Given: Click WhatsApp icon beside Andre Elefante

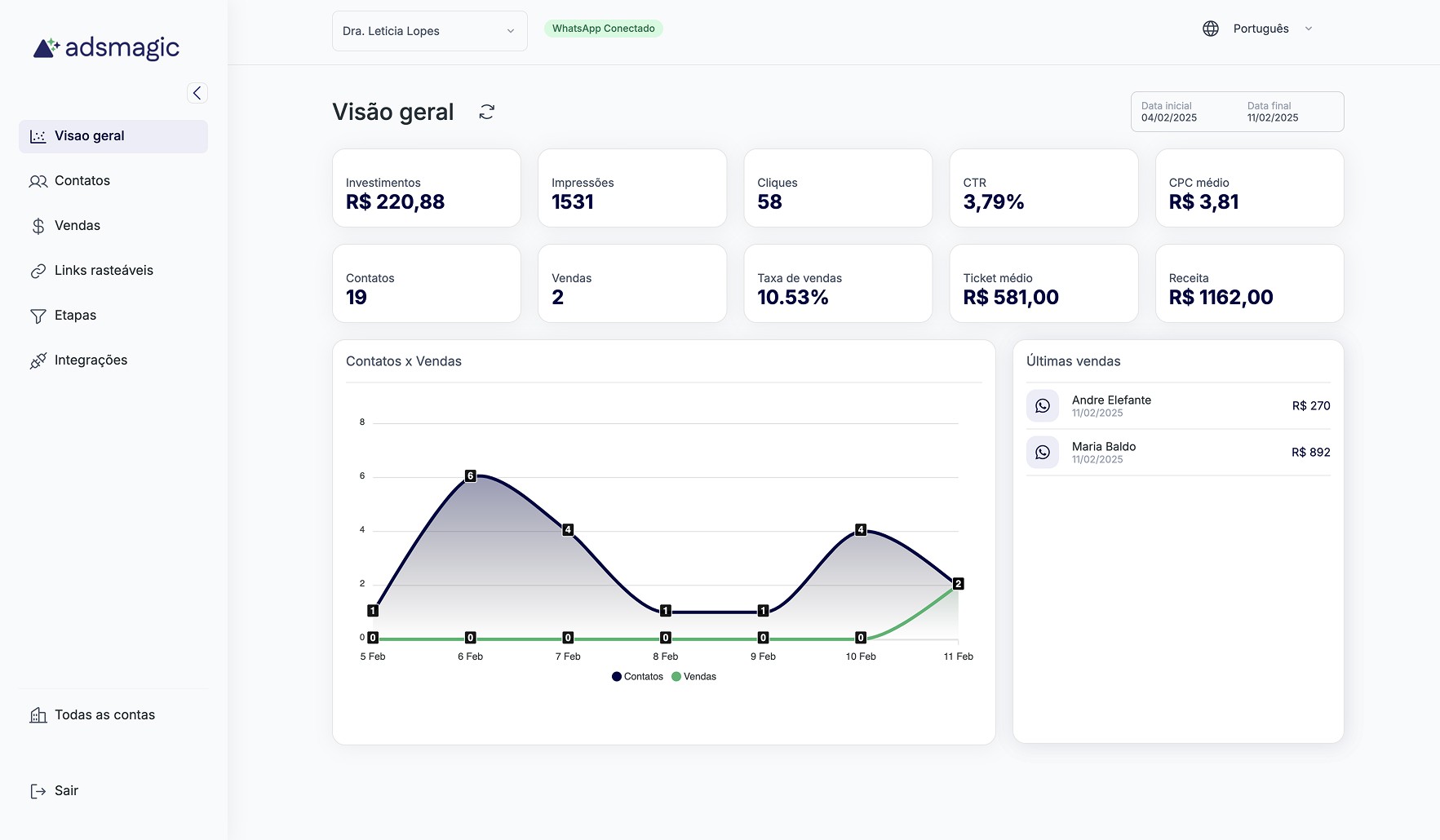Looking at the screenshot, I should (x=1043, y=405).
